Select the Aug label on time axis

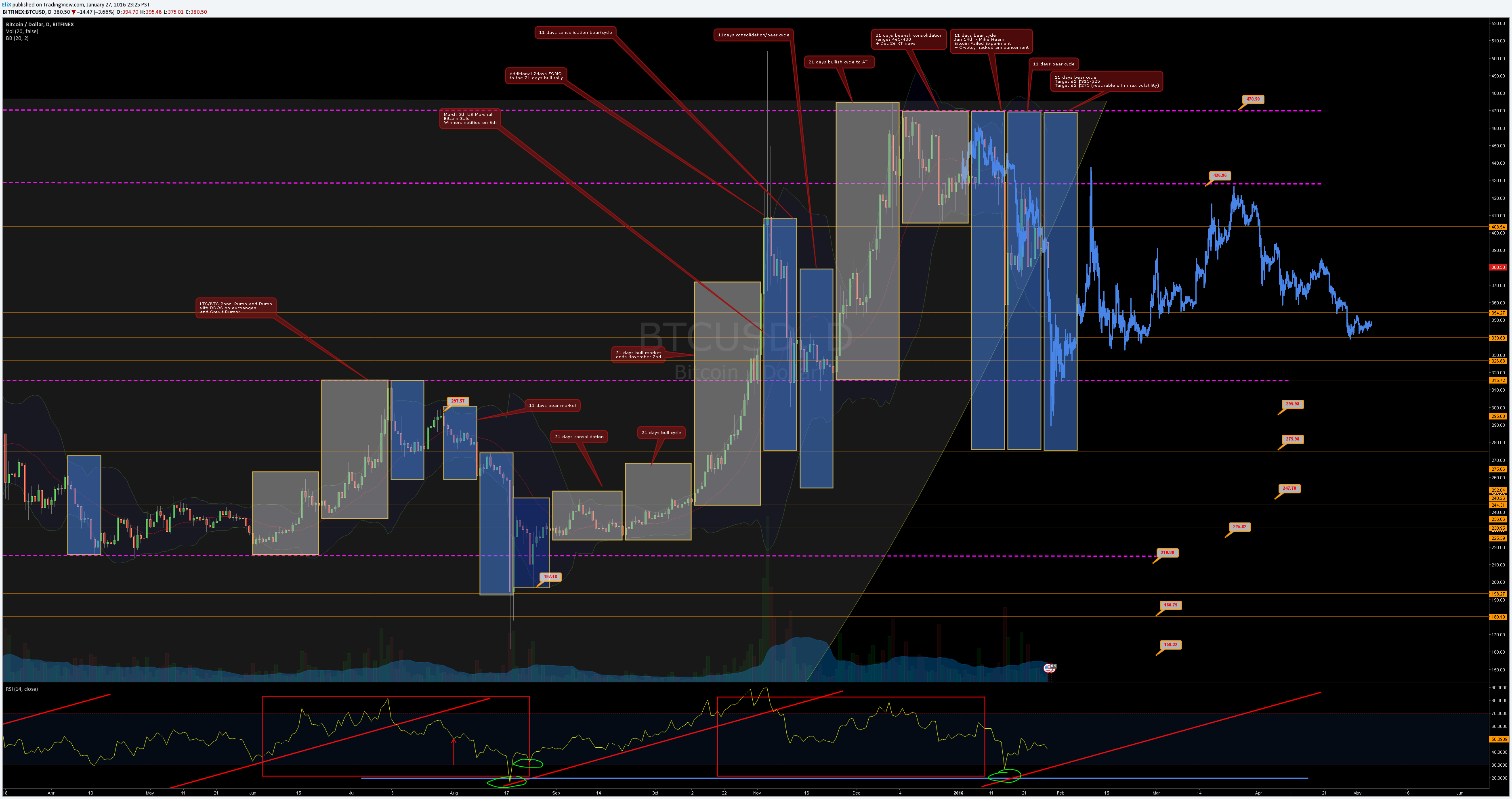coord(454,793)
